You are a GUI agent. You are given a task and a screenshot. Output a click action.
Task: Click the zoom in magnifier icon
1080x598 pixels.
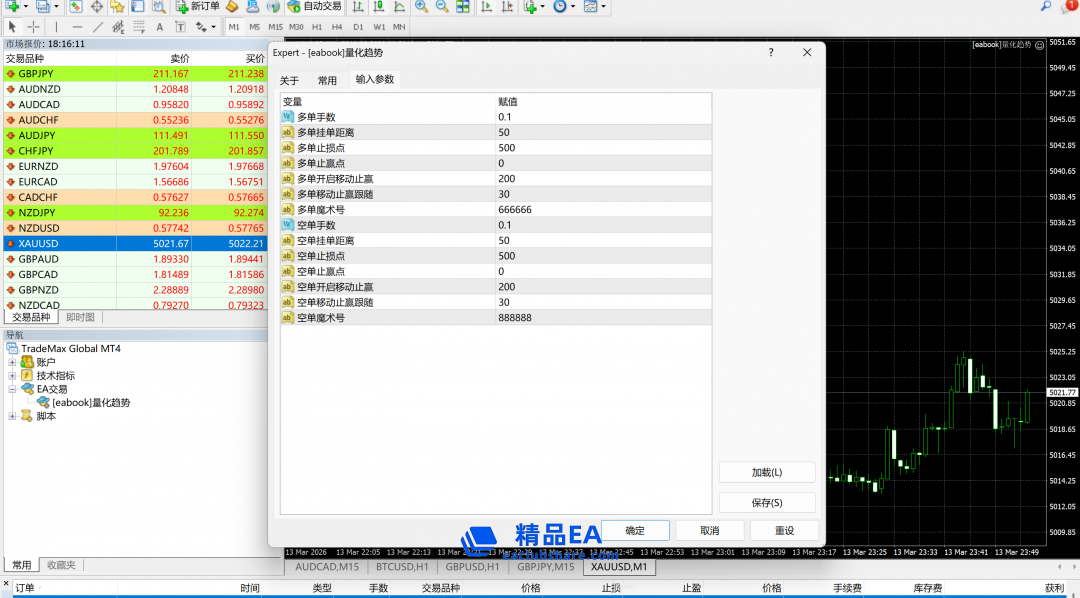(x=422, y=6)
